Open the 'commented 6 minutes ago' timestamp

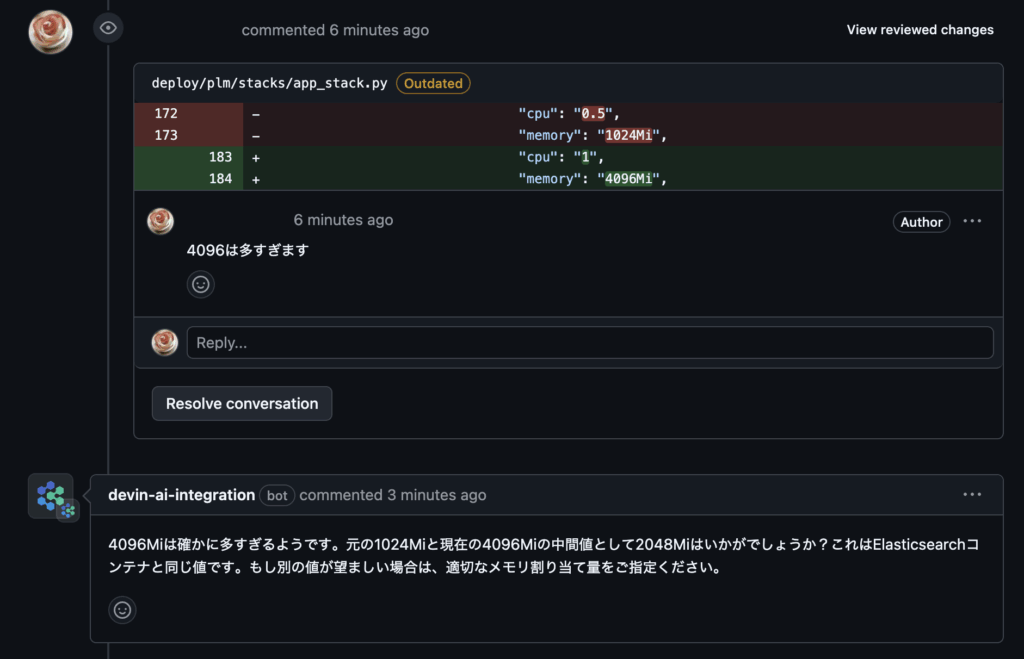[335, 30]
